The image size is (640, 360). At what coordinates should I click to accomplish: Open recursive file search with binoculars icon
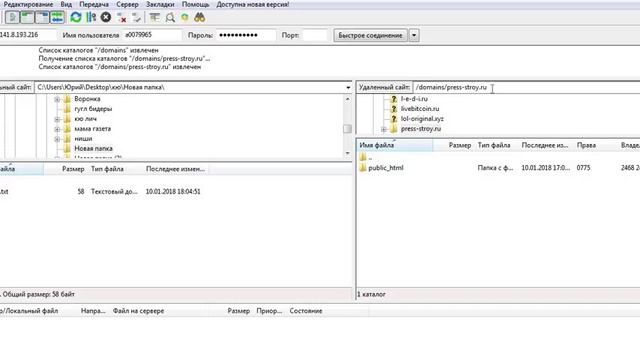tap(200, 17)
